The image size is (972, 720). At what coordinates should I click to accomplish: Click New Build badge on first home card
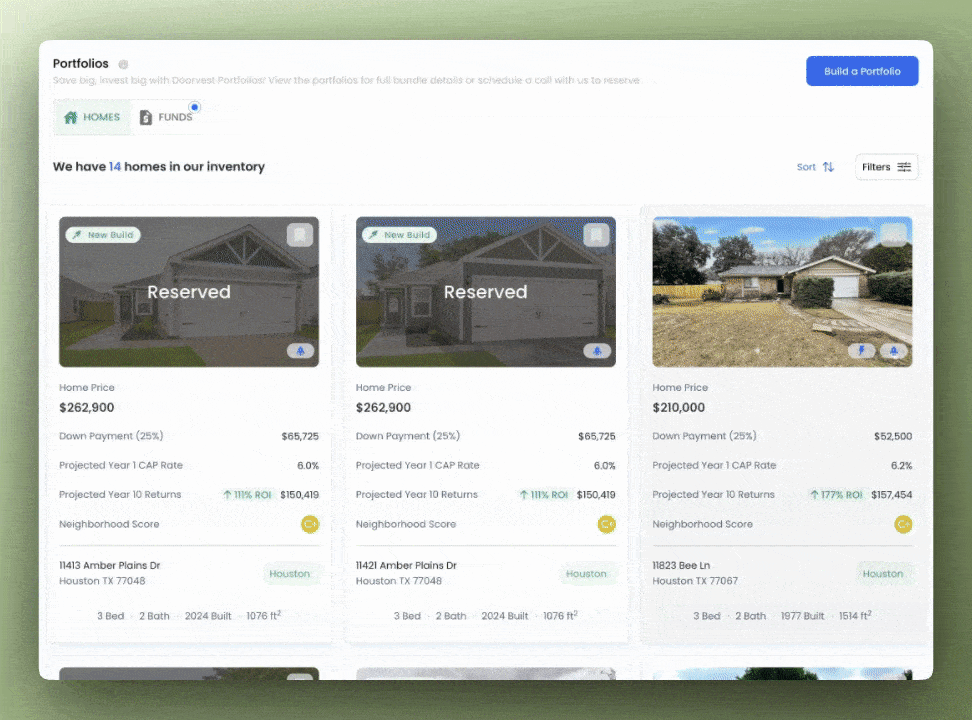[x=103, y=235]
